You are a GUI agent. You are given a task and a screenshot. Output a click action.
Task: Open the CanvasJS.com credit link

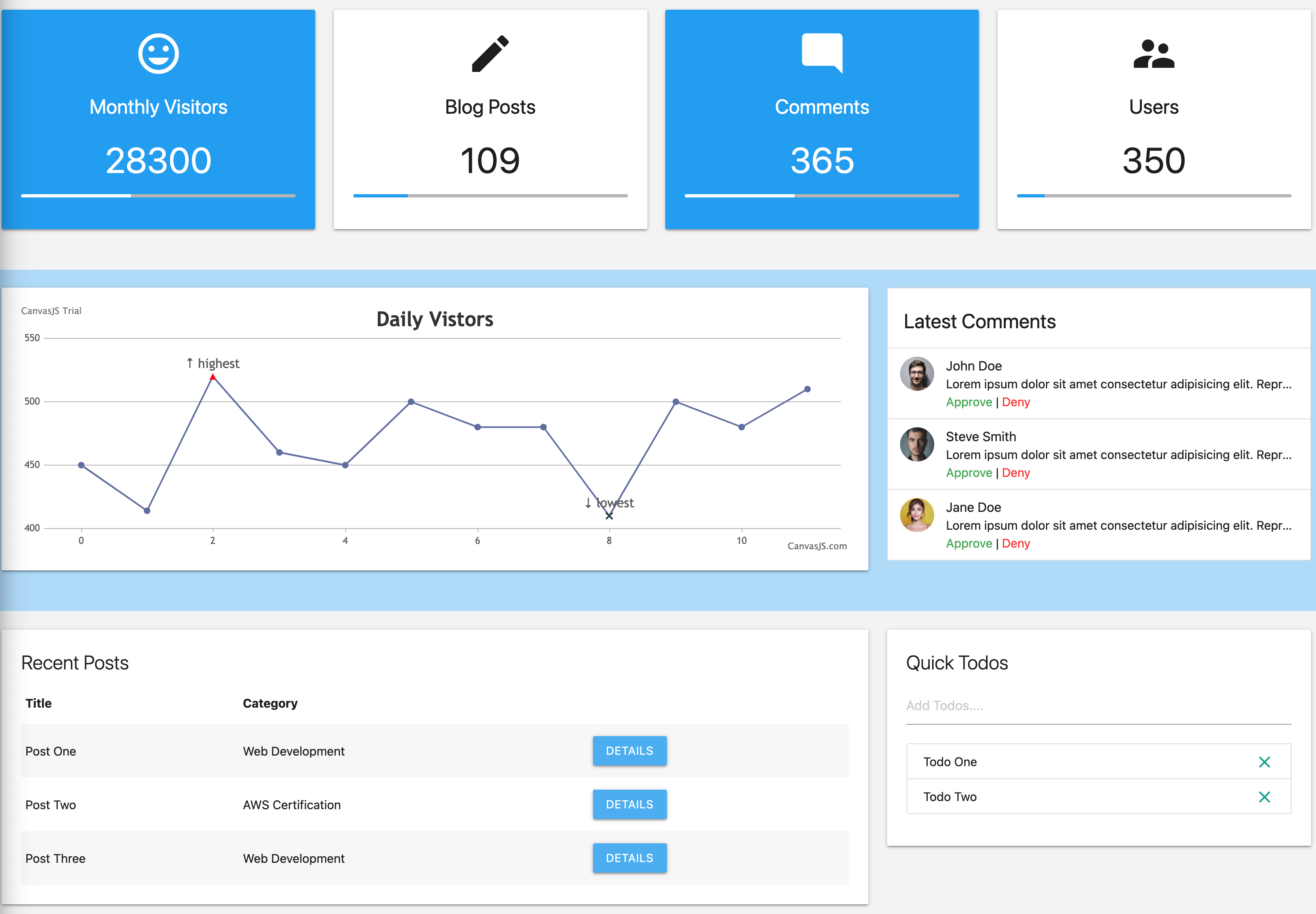tap(817, 546)
